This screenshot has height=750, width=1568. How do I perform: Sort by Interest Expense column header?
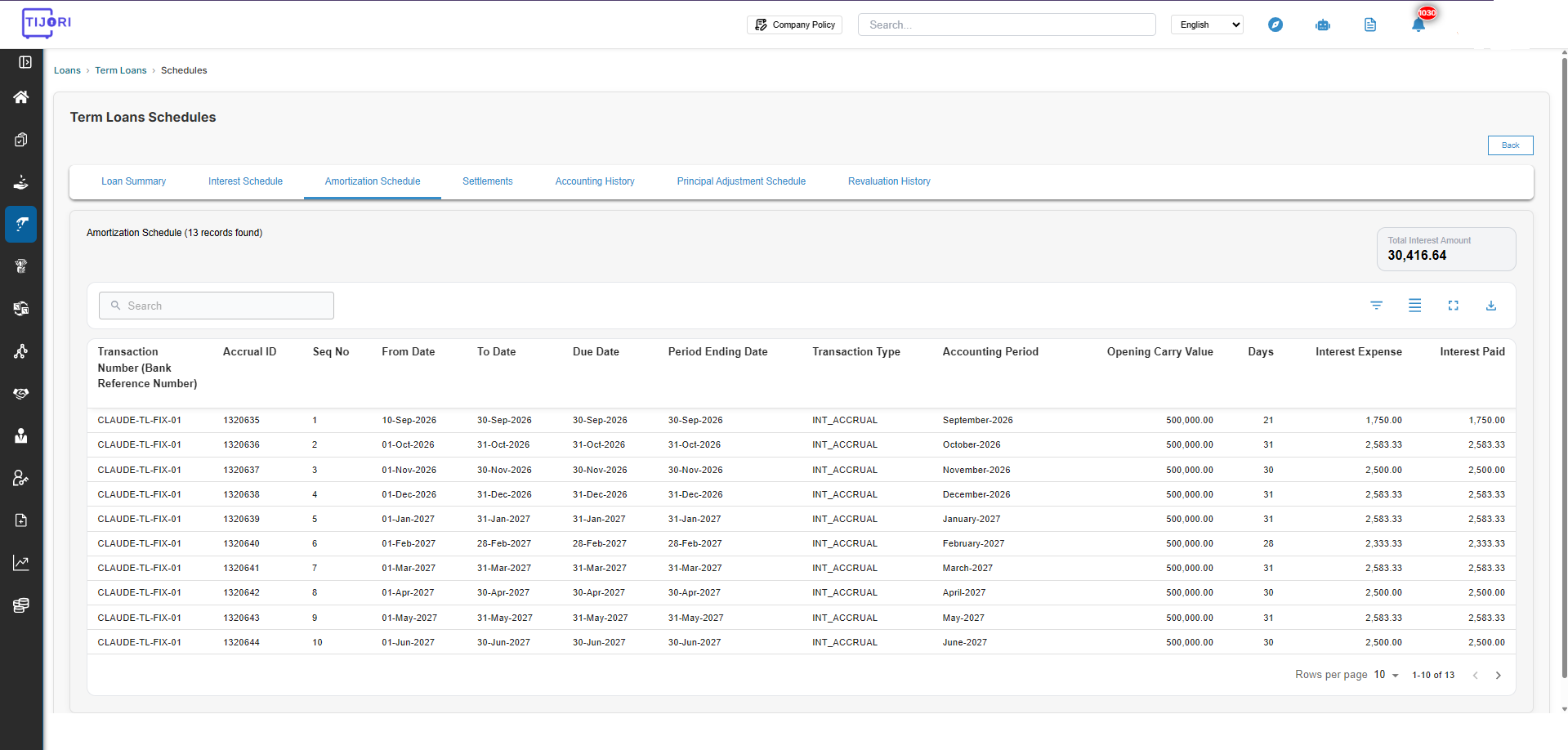[1358, 352]
